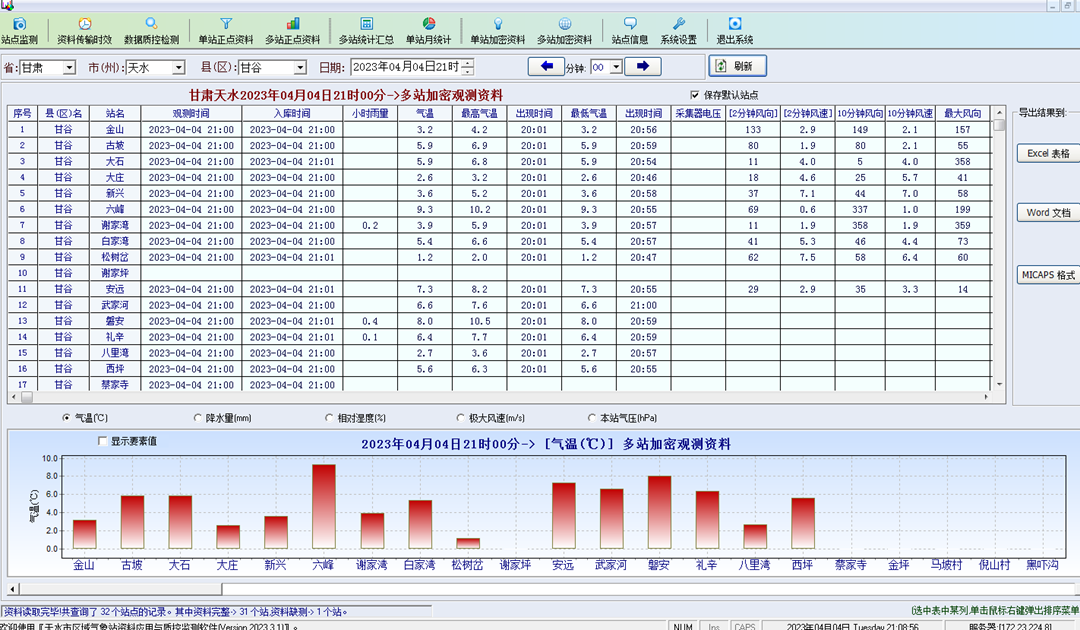The width and height of the screenshot is (1080, 630).
Task: Click the 单站月统计 pie chart icon
Action: pyautogui.click(x=428, y=24)
